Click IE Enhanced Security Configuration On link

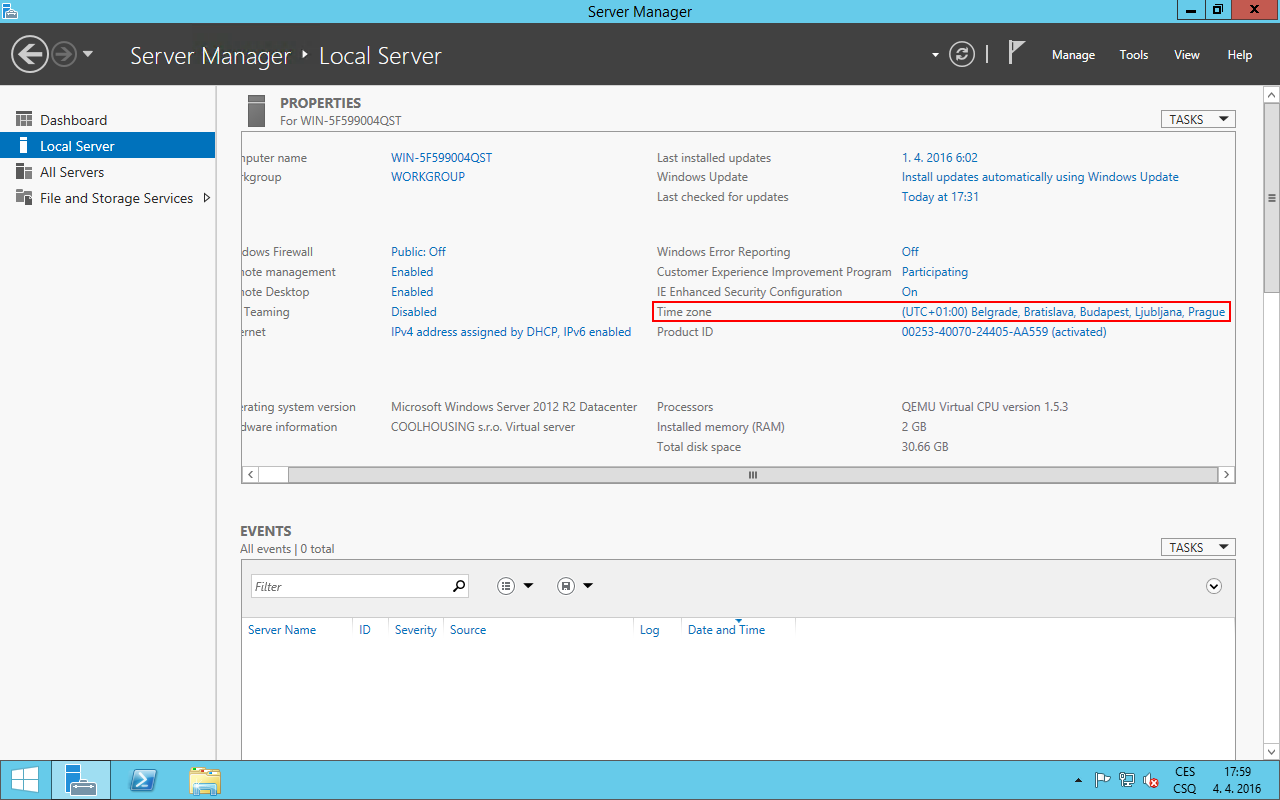[909, 292]
